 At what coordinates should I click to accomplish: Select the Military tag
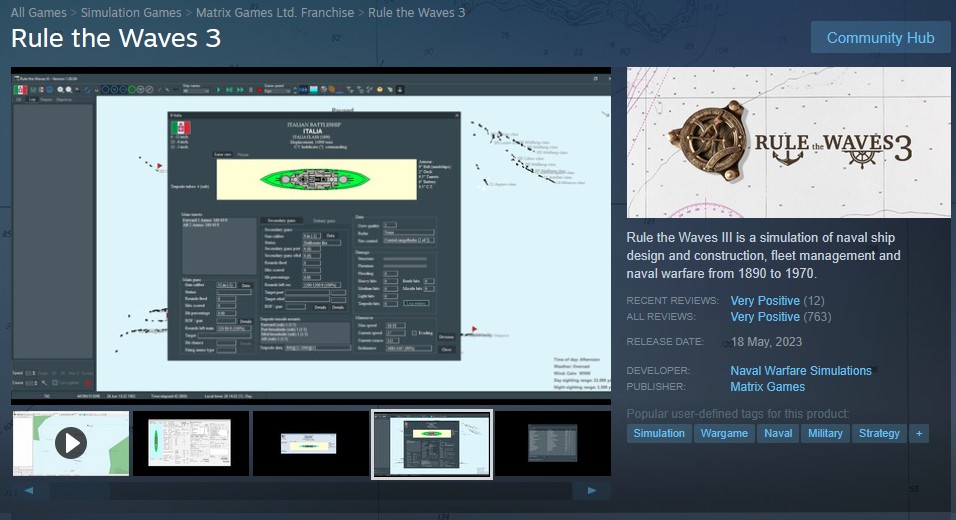[x=825, y=433]
